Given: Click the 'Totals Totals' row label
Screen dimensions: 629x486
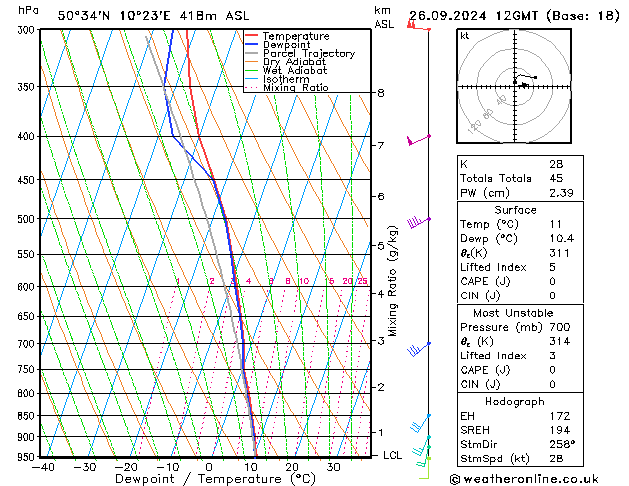Looking at the screenshot, I should coord(496,178).
